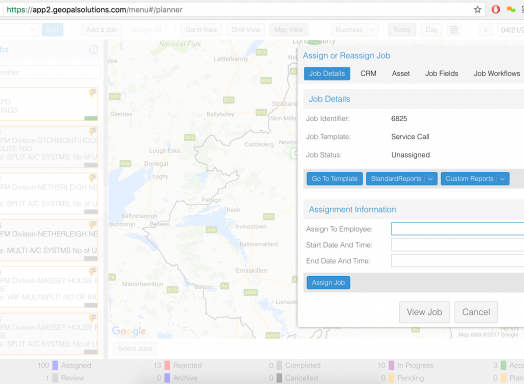Viewport: 524px width, 384px height.
Task: Switch to the Asset tab
Action: point(401,74)
